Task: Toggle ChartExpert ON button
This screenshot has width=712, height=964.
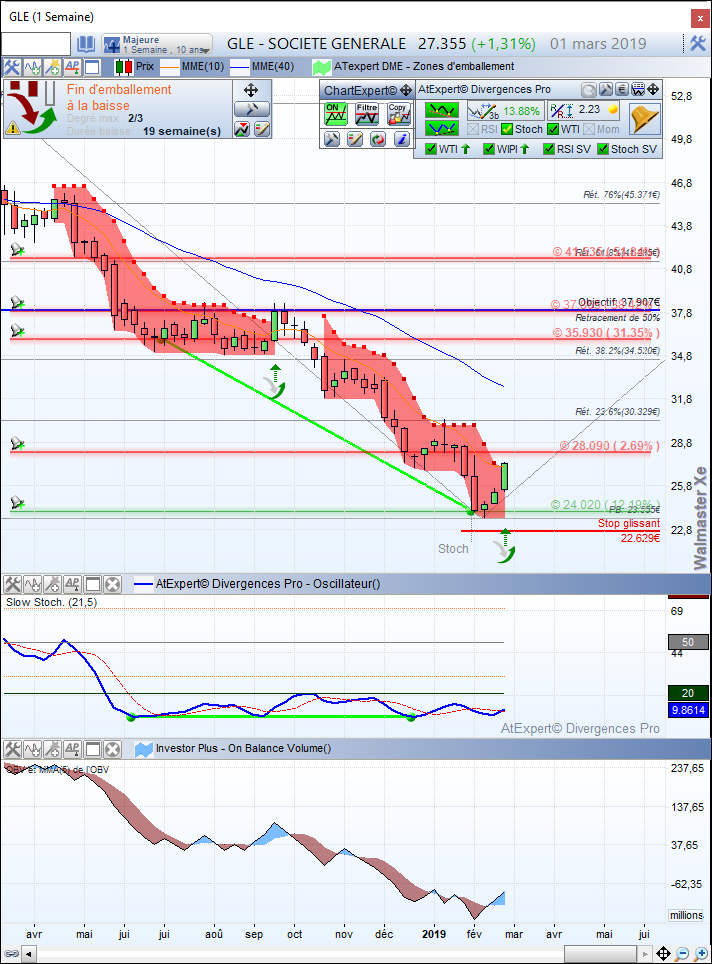Action: (x=335, y=114)
